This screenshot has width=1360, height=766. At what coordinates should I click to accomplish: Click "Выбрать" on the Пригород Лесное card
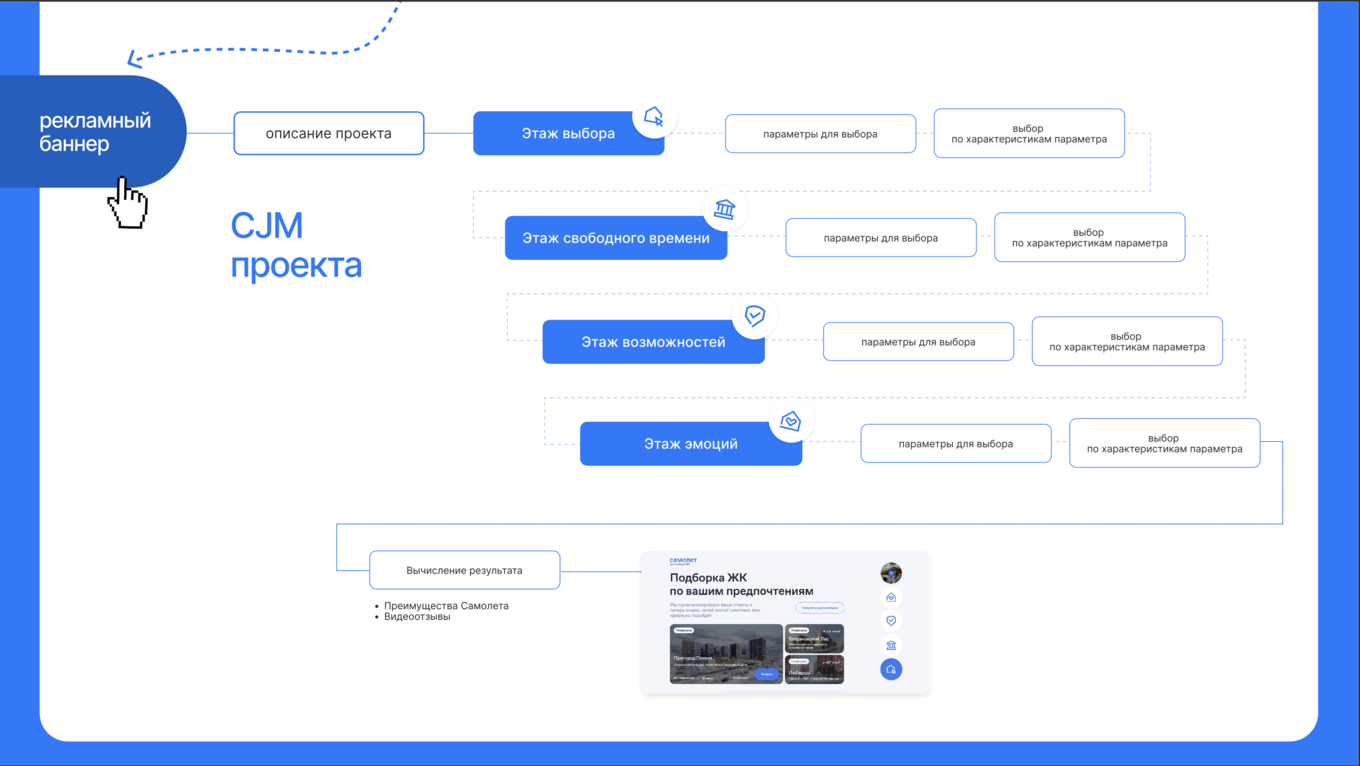767,674
